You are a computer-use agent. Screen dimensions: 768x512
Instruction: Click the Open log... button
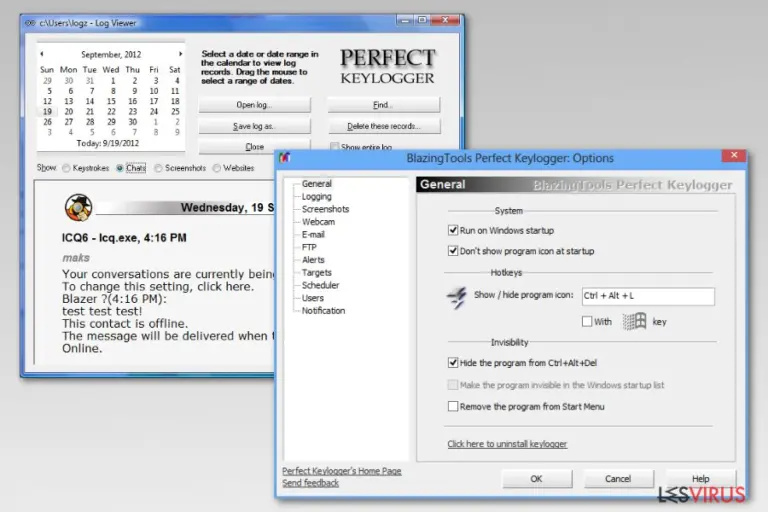pos(254,105)
